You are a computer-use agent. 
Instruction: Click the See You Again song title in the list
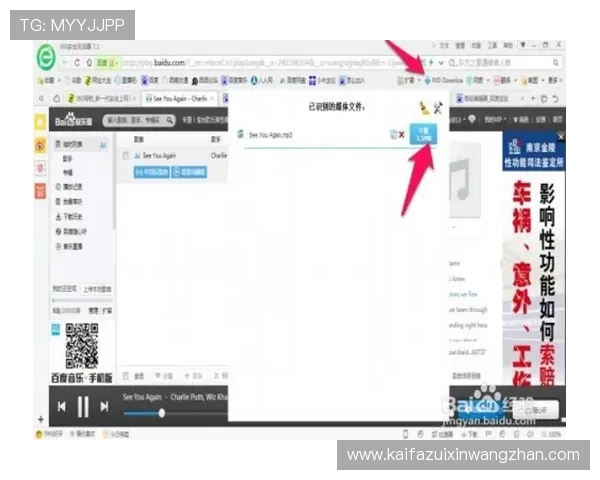(159, 156)
